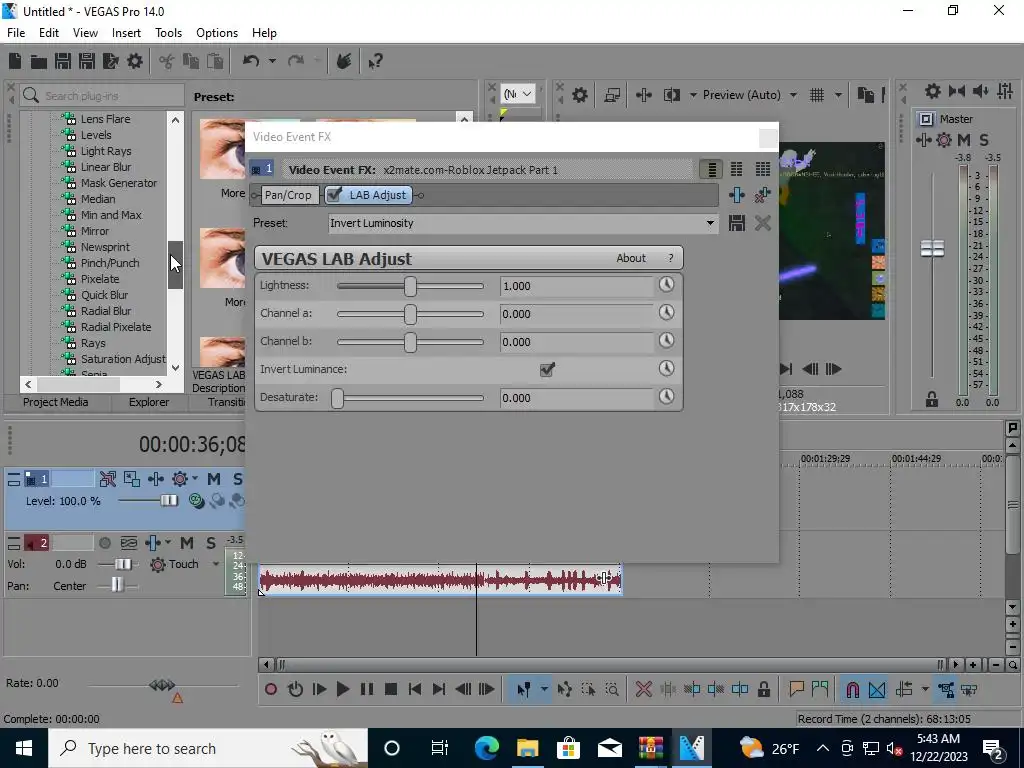Image resolution: width=1024 pixels, height=768 pixels.
Task: Click Dim Output speaker icon in Master
Action: 980,91
